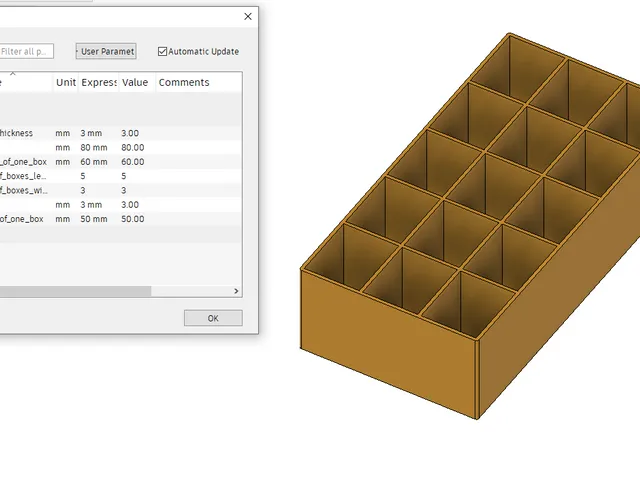Click the 50.00 value cell

pos(133,219)
